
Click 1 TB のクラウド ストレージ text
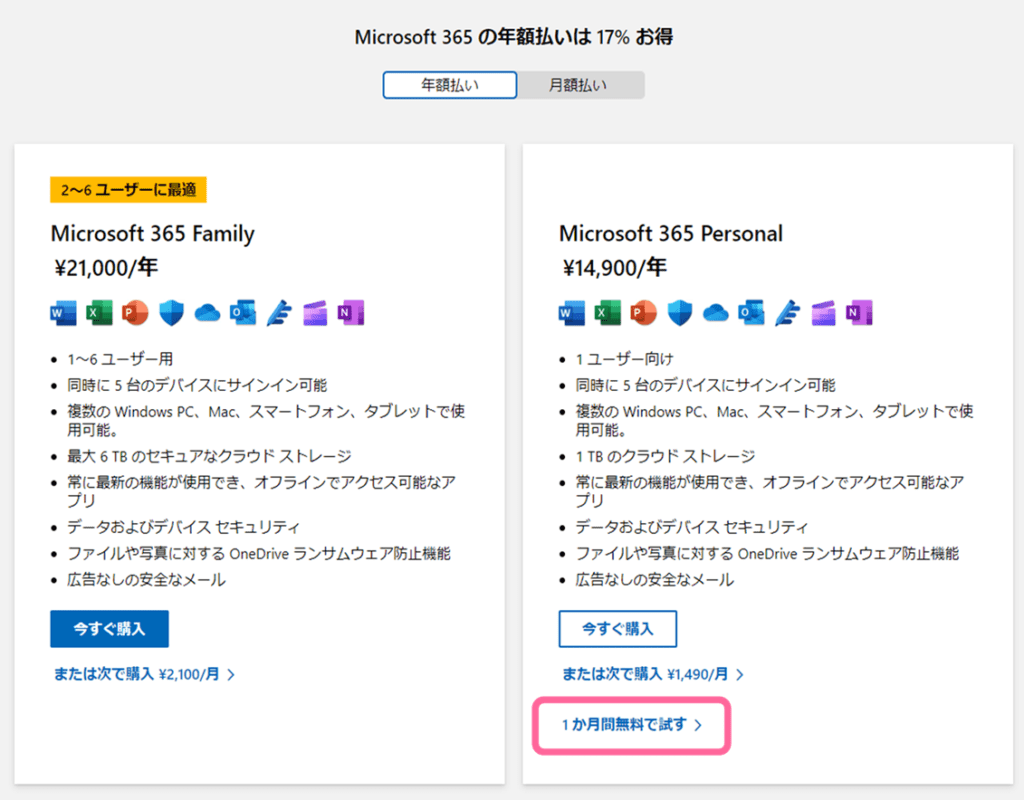(665, 456)
